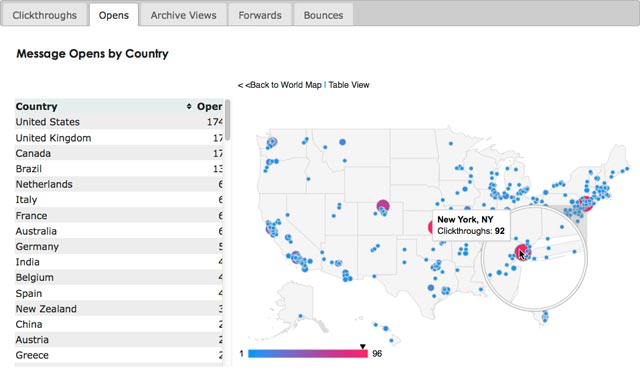Click the Brazil row in the table
The image size is (640, 370).
click(119, 169)
